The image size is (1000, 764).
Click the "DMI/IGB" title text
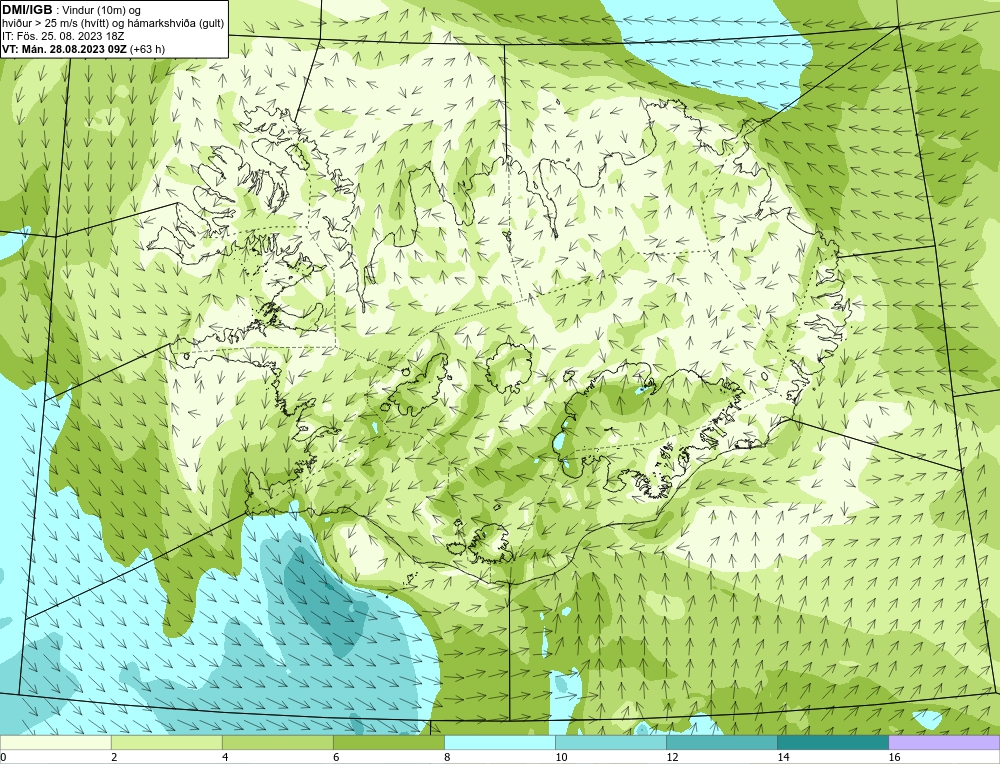click(27, 10)
